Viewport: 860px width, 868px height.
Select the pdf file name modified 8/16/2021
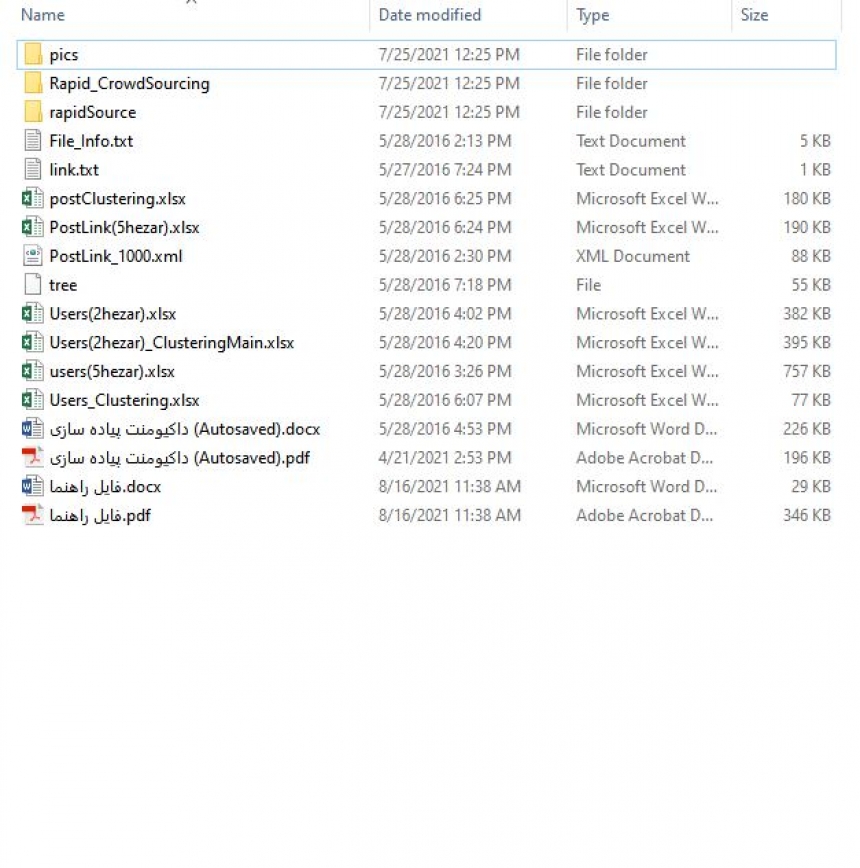(100, 515)
